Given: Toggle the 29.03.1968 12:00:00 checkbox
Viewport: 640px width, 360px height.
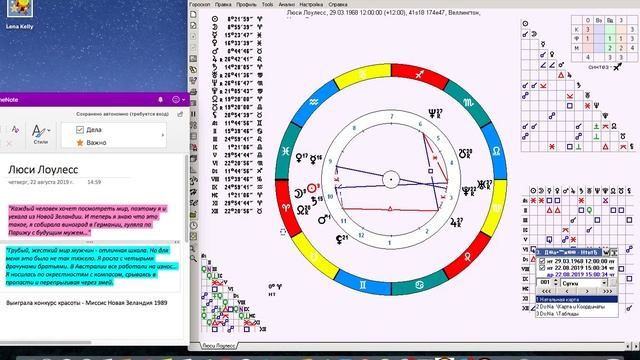Looking at the screenshot, I should [x=542, y=261].
